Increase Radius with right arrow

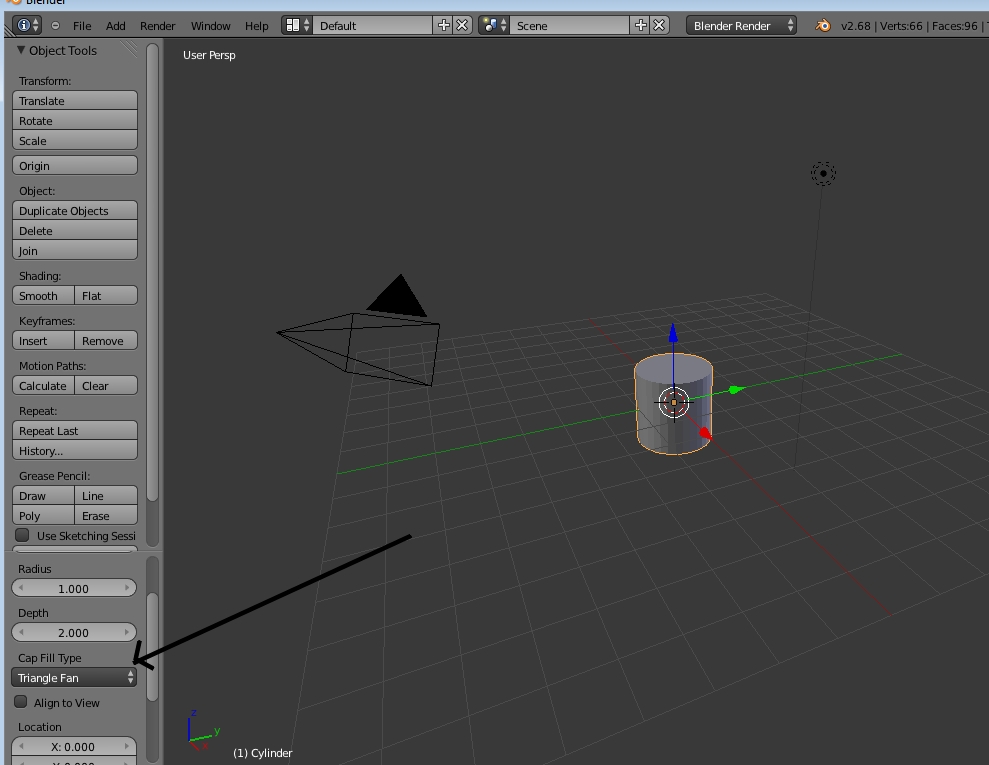127,588
